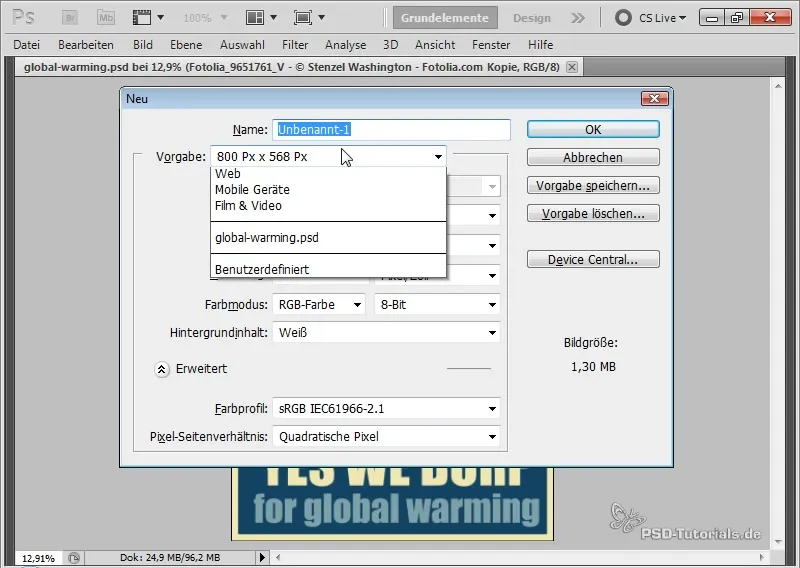Open Pixel-Seitenverhältnis Quadratische Pixel dropdown

[386, 437]
